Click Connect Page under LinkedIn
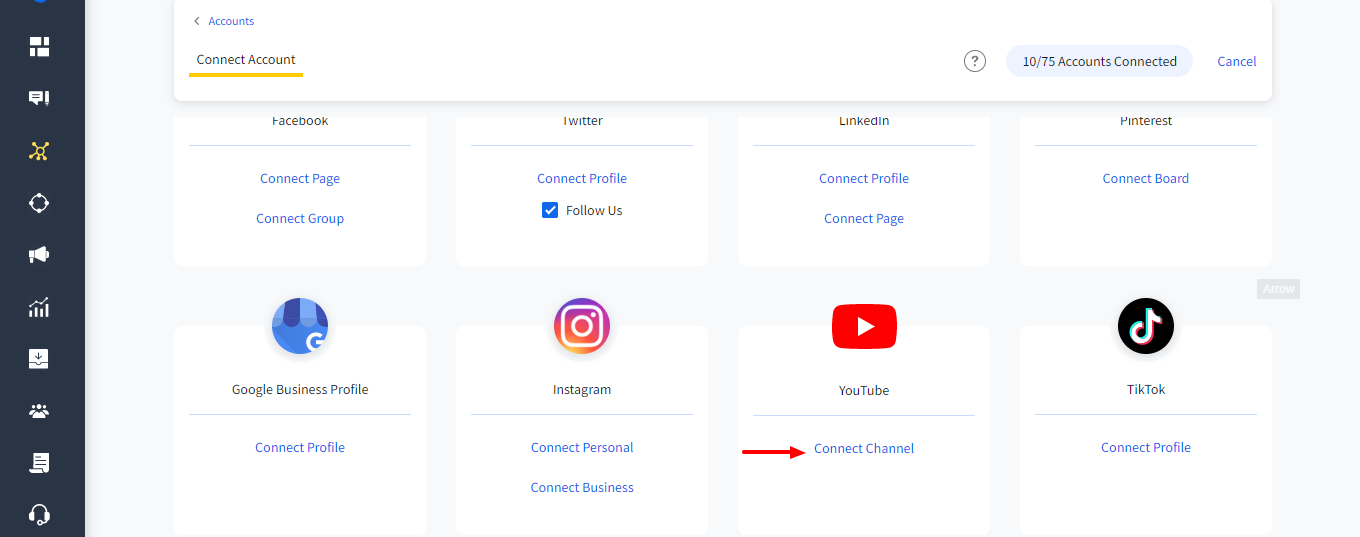This screenshot has height=537, width=1360. [x=864, y=218]
